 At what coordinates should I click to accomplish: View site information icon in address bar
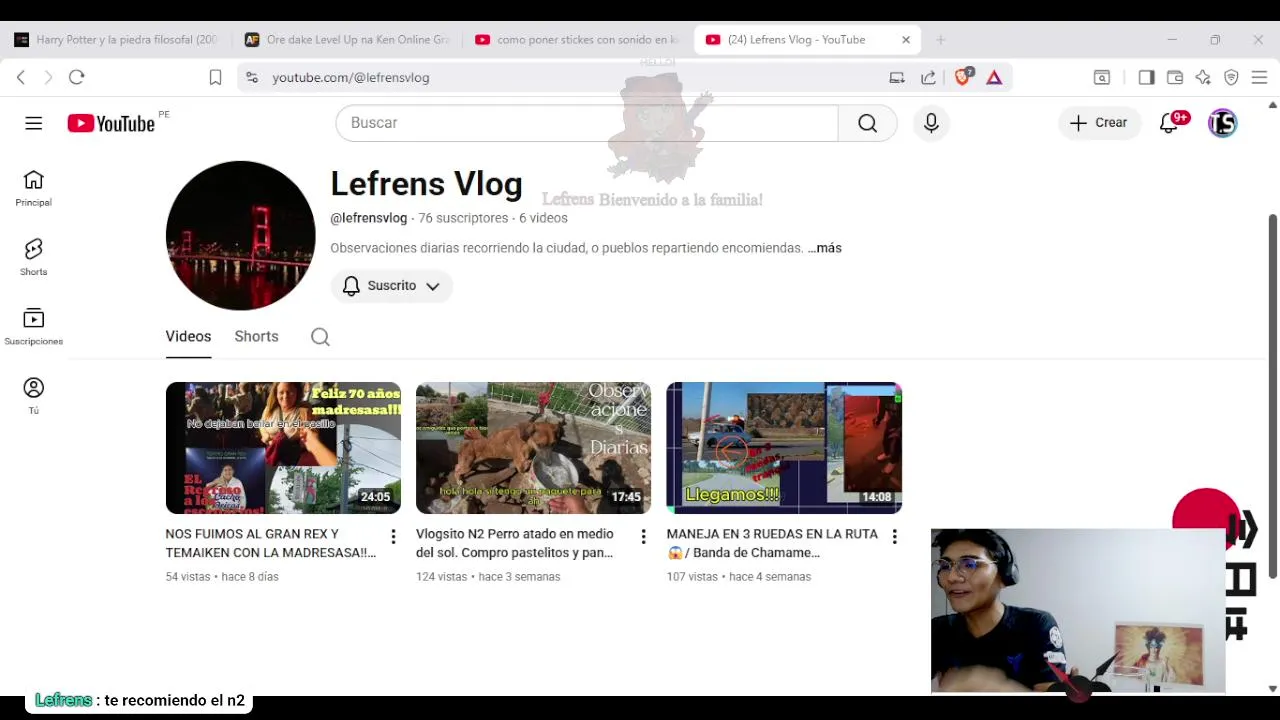tap(252, 77)
